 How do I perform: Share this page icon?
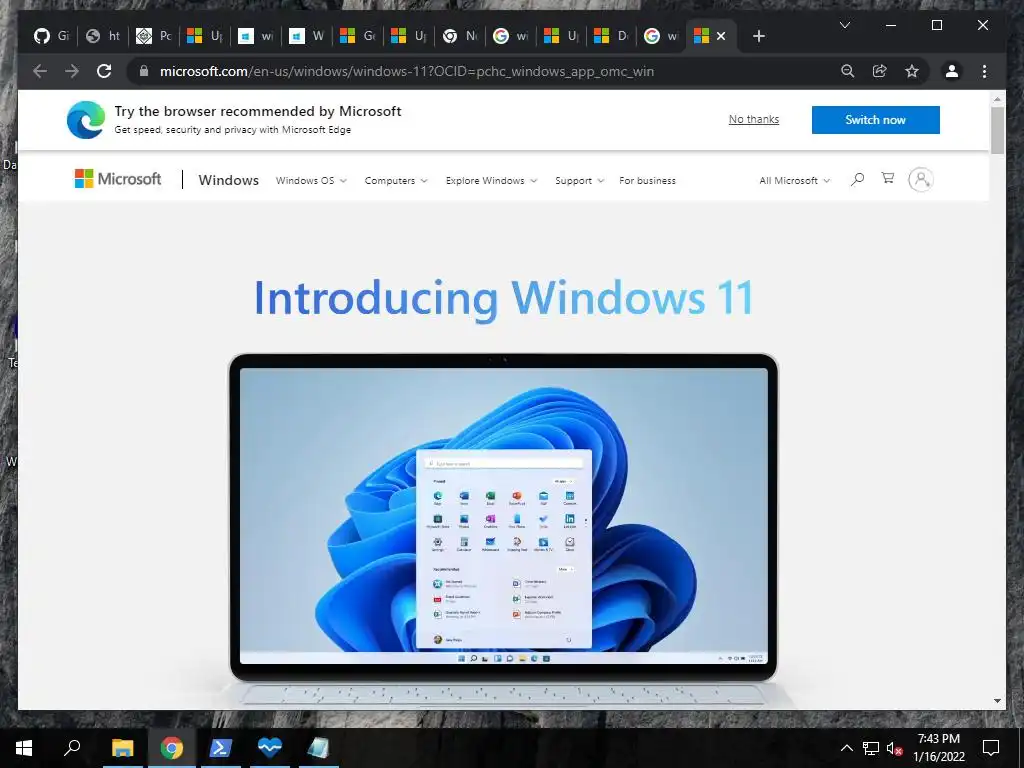[x=880, y=71]
